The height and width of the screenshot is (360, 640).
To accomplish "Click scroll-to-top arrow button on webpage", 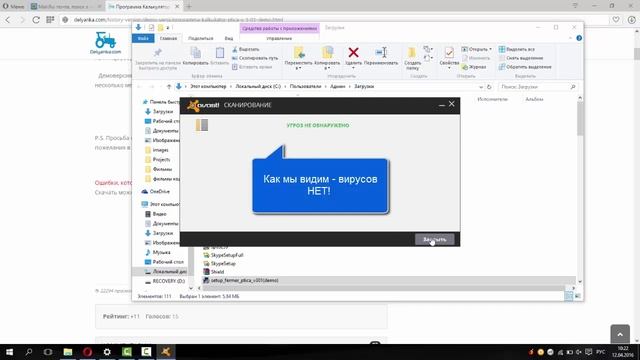I will [x=620, y=334].
